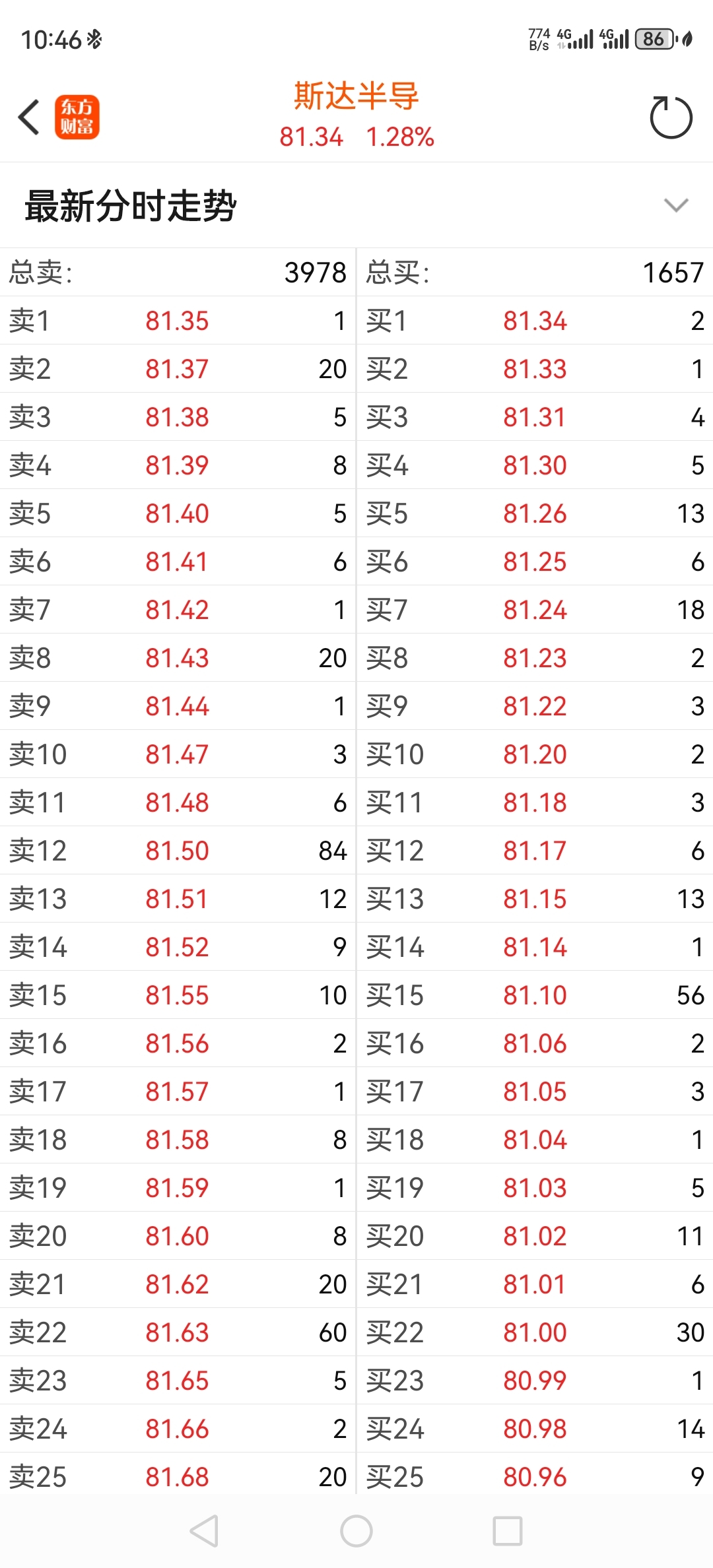Select the 卖12 row at 81.50
Screen dimensions: 713x1568
click(x=178, y=851)
